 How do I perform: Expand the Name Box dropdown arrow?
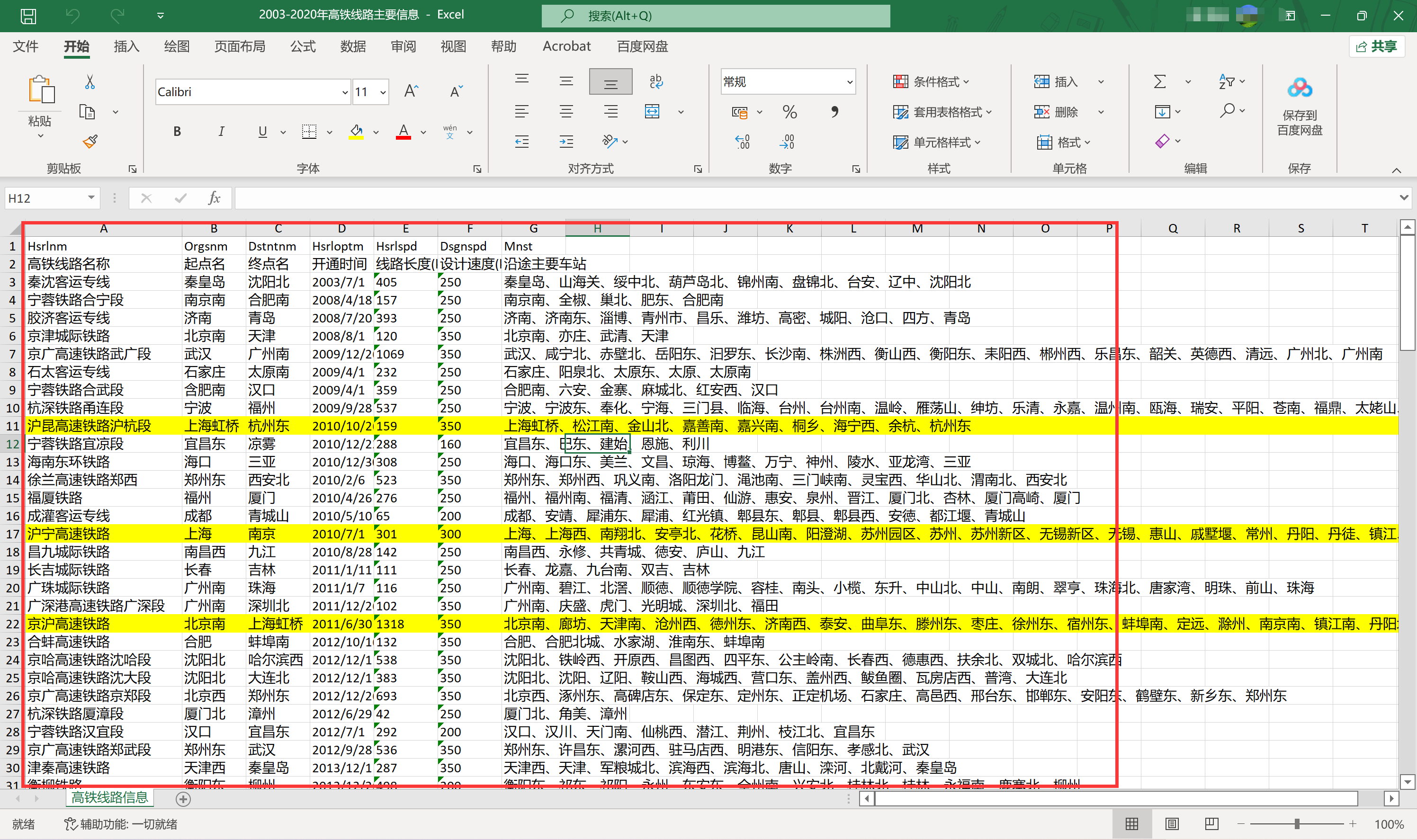(x=90, y=197)
